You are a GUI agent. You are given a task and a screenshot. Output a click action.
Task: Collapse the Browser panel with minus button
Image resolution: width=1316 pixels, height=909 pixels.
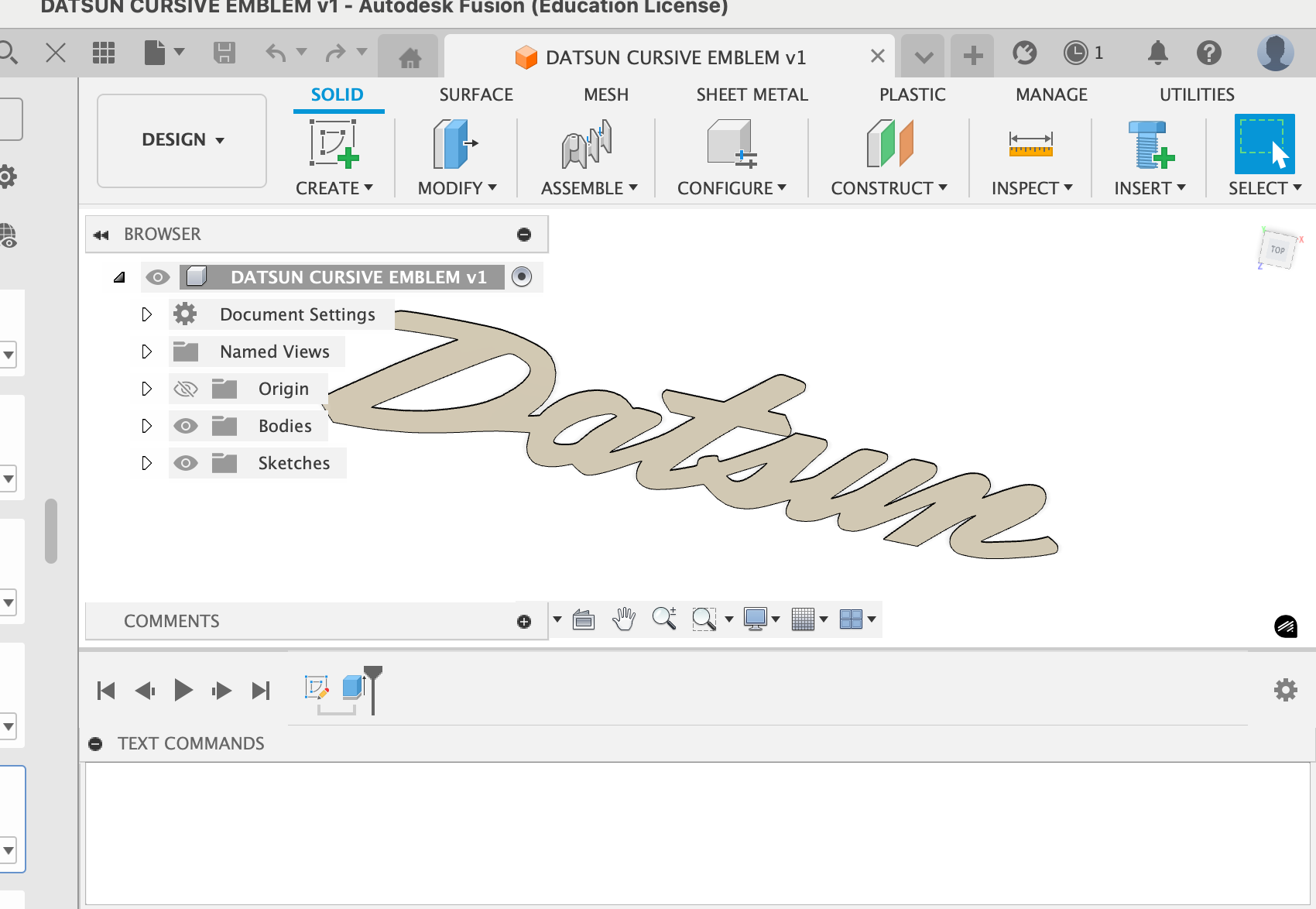click(x=524, y=235)
